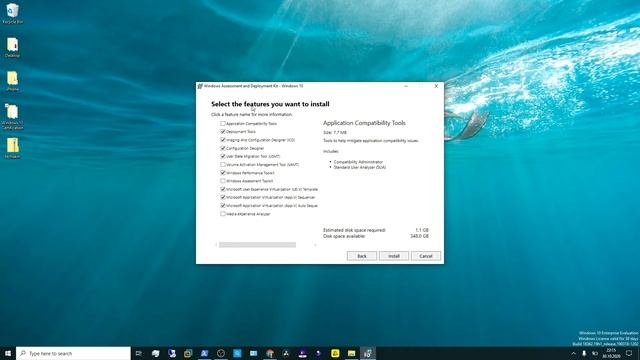Select the Deployment Tools feature name
The height and width of the screenshot is (360, 640).
(241, 132)
